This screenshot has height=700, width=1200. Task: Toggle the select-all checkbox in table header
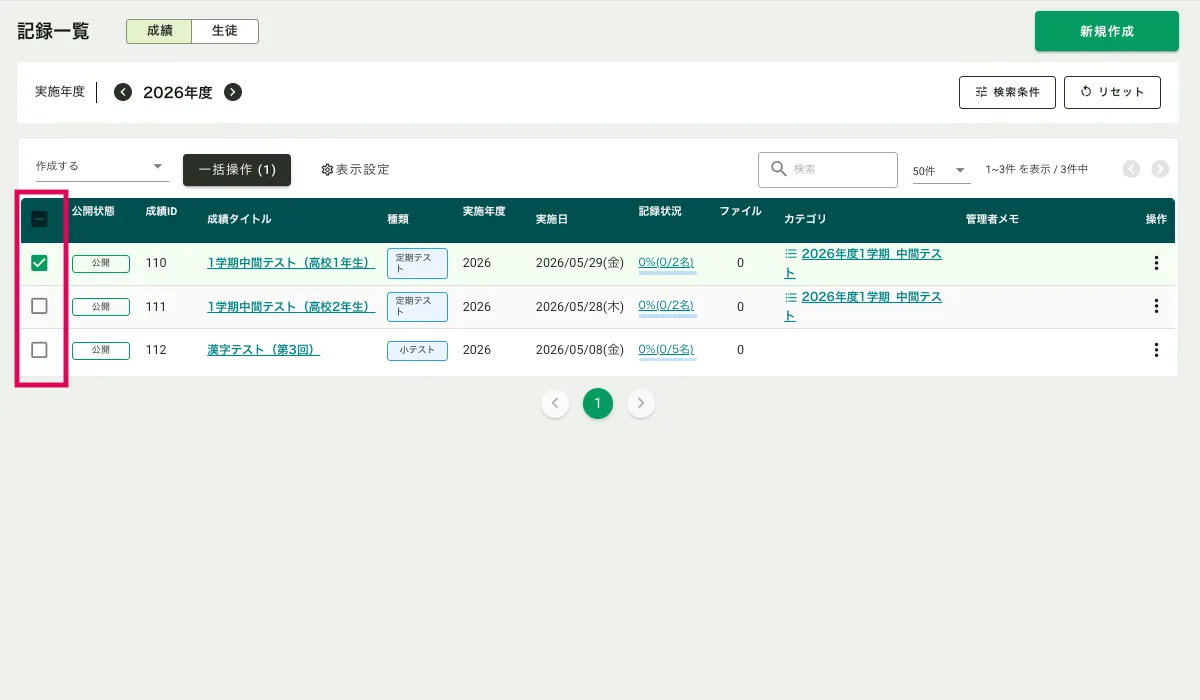click(x=40, y=219)
